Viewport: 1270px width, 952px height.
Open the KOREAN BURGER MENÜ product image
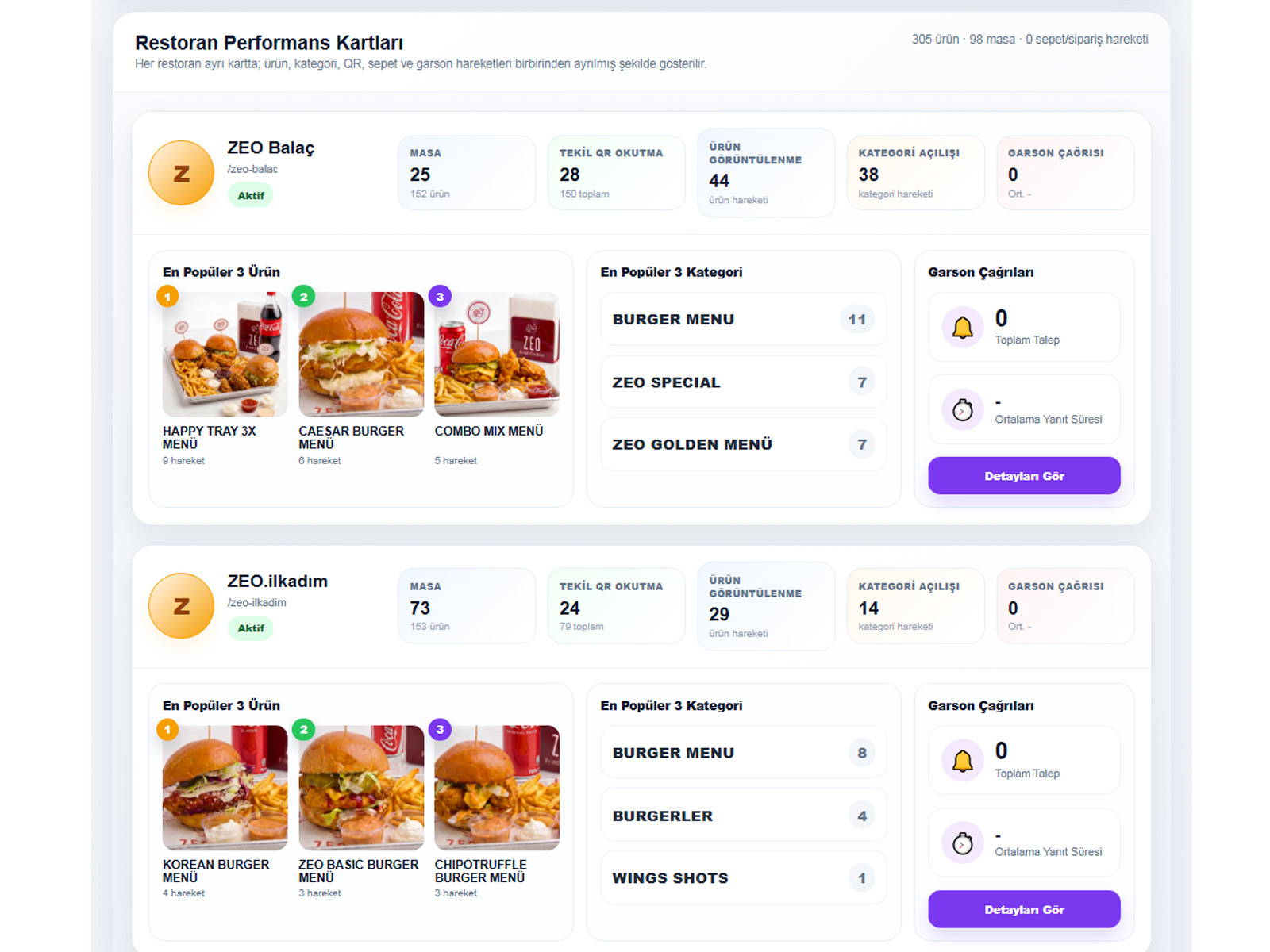tap(225, 788)
